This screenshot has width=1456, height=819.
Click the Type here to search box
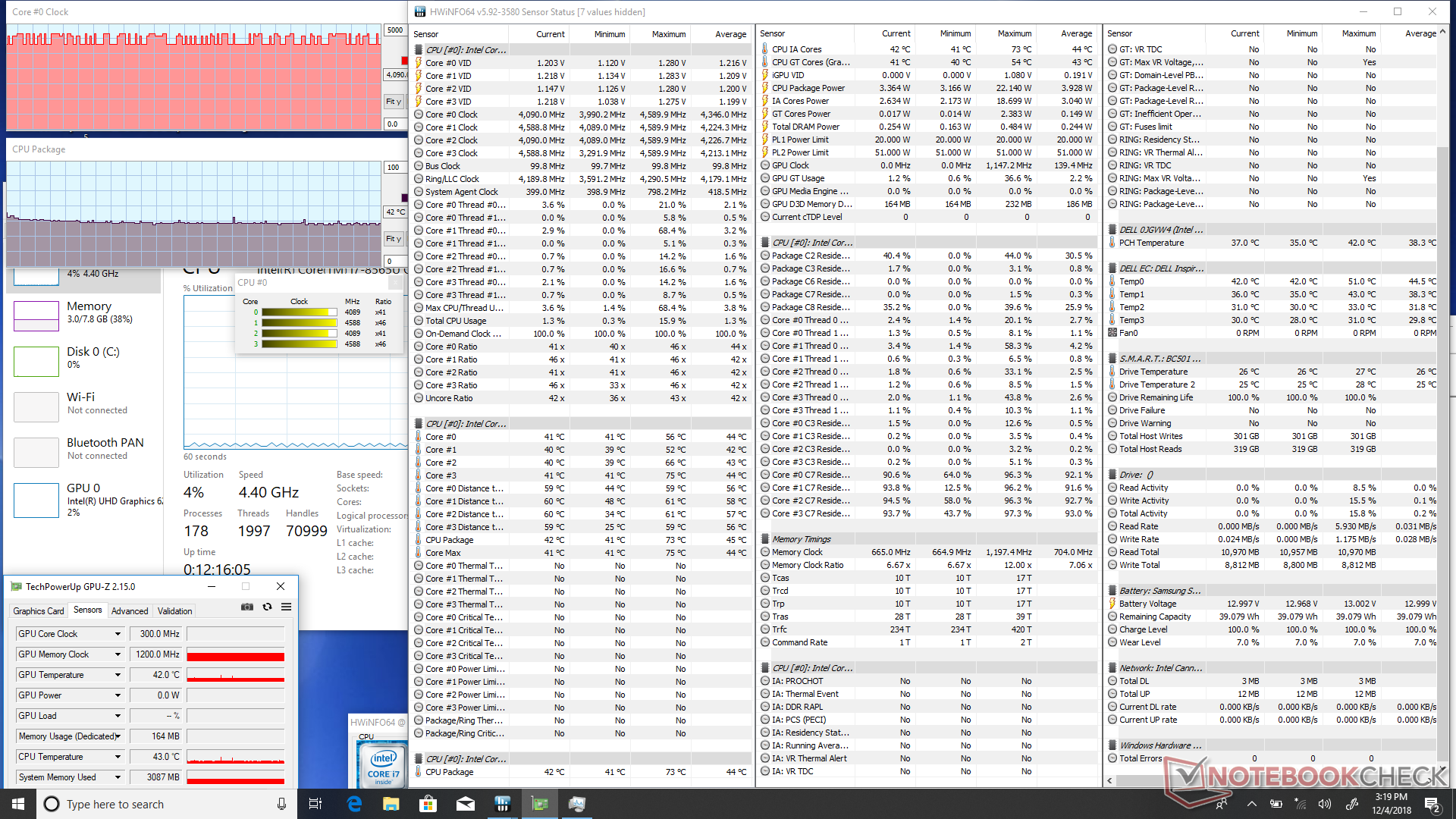[x=167, y=804]
